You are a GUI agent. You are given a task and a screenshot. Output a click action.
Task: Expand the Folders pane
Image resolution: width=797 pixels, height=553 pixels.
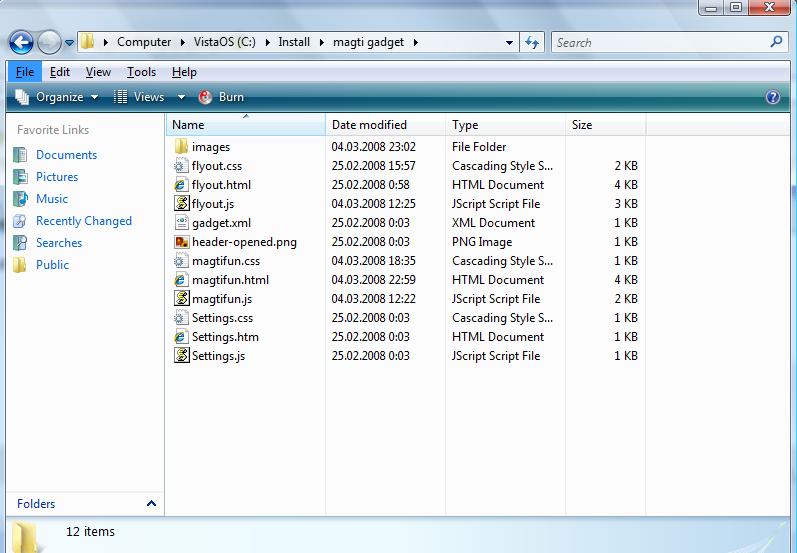coord(151,504)
